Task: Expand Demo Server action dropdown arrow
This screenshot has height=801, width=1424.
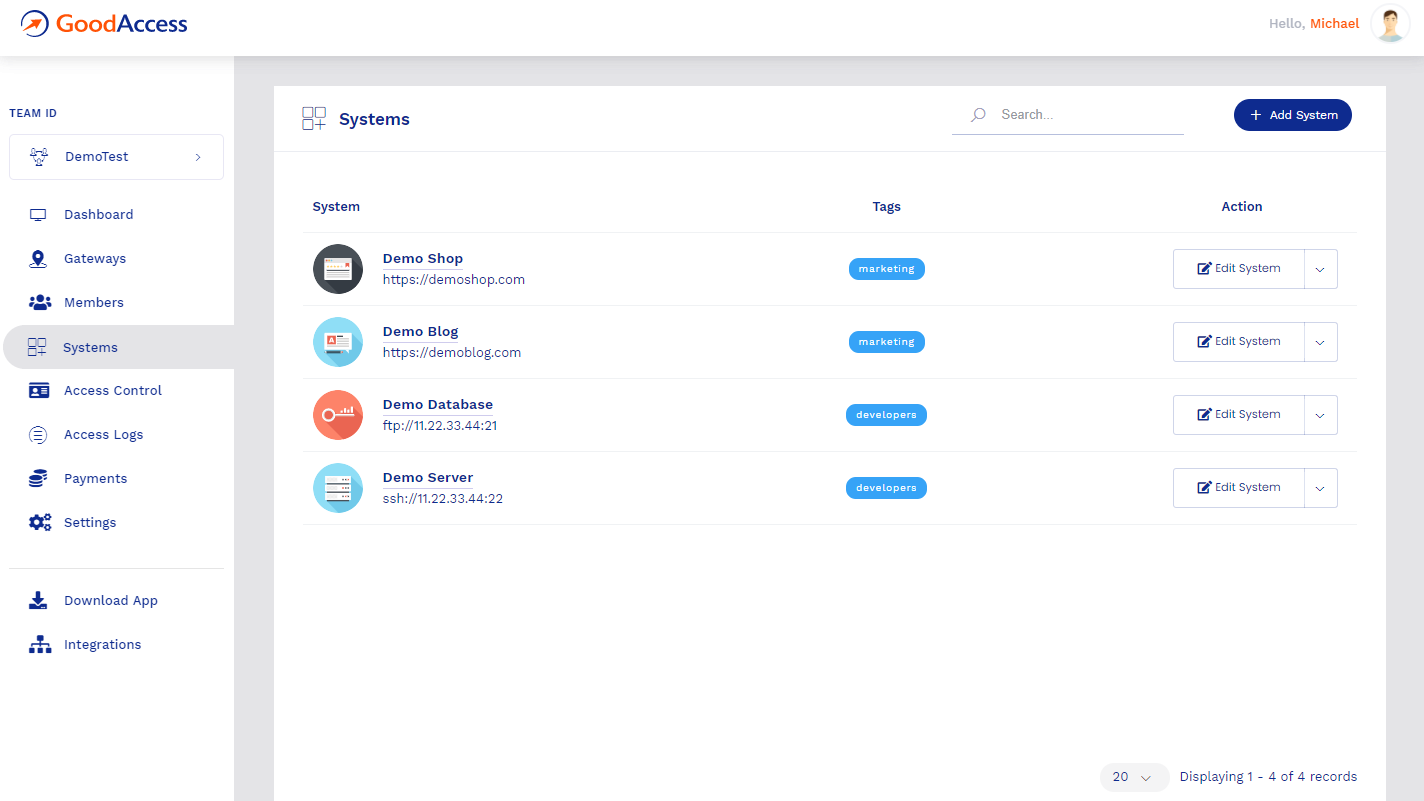Action: (x=1320, y=488)
